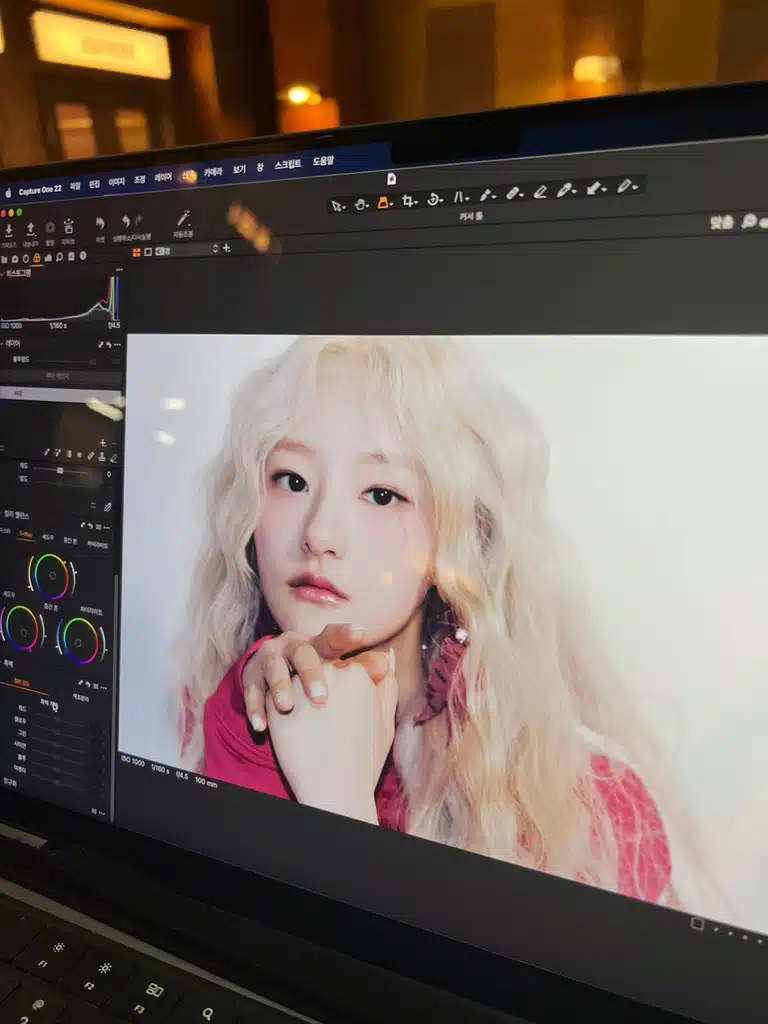768x1024 pixels.
Task: Open the 이미지 (Image) menu
Action: pyautogui.click(x=116, y=183)
